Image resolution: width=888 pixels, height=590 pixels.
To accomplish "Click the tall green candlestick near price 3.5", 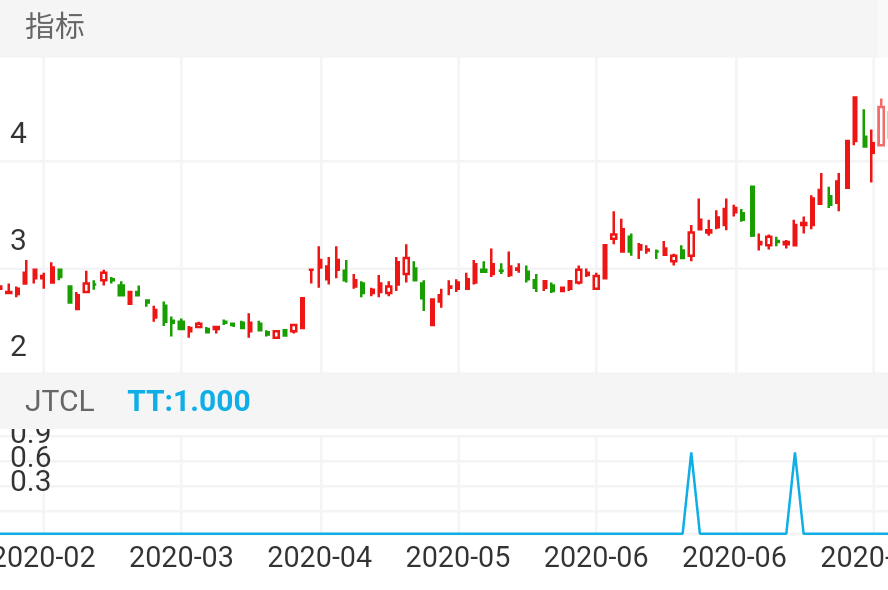I will [752, 211].
